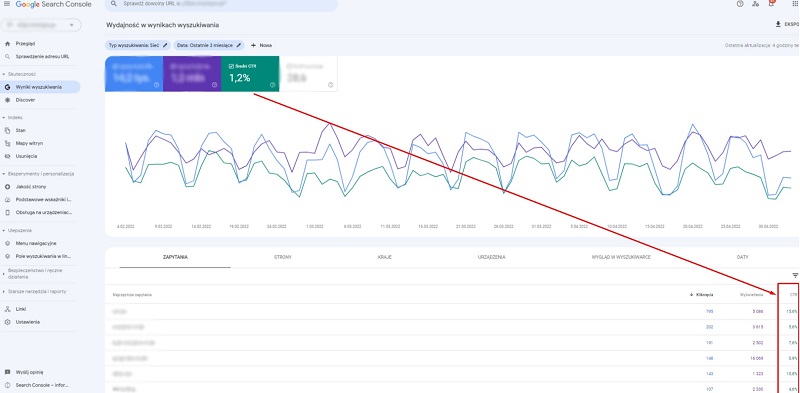Open the table filter icon
The image size is (800, 393).
tap(795, 276)
